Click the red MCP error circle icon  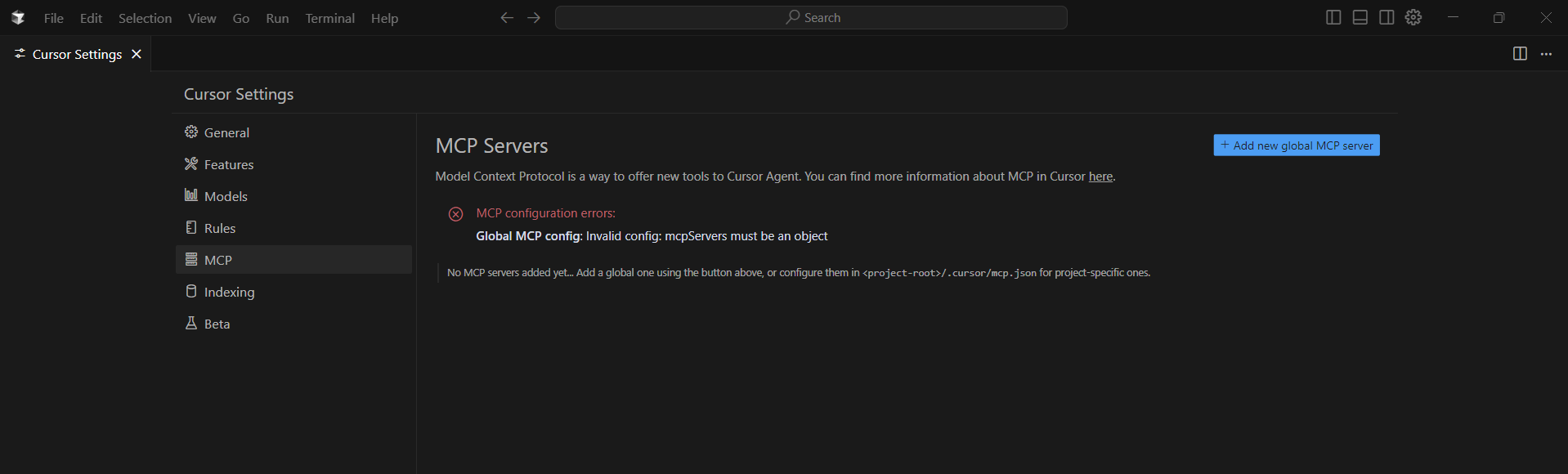[456, 214]
